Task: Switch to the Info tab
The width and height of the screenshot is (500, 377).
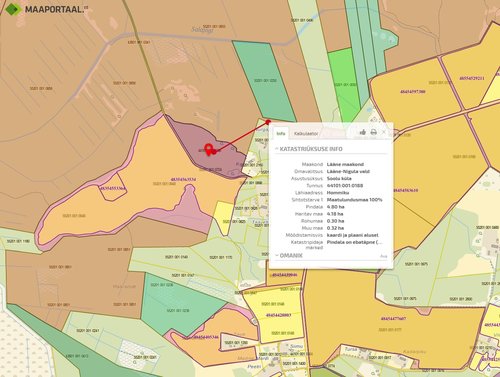Action: (281, 133)
